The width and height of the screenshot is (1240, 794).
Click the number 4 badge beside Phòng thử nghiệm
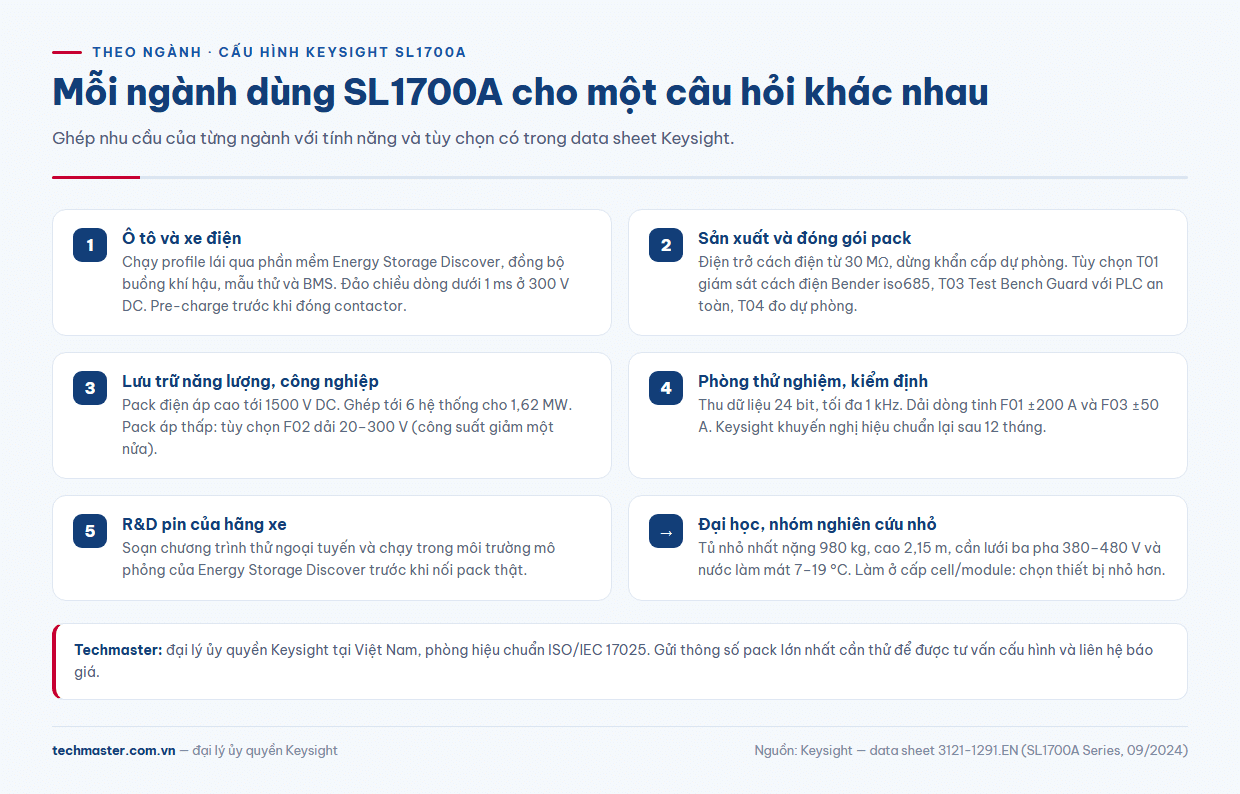(666, 388)
